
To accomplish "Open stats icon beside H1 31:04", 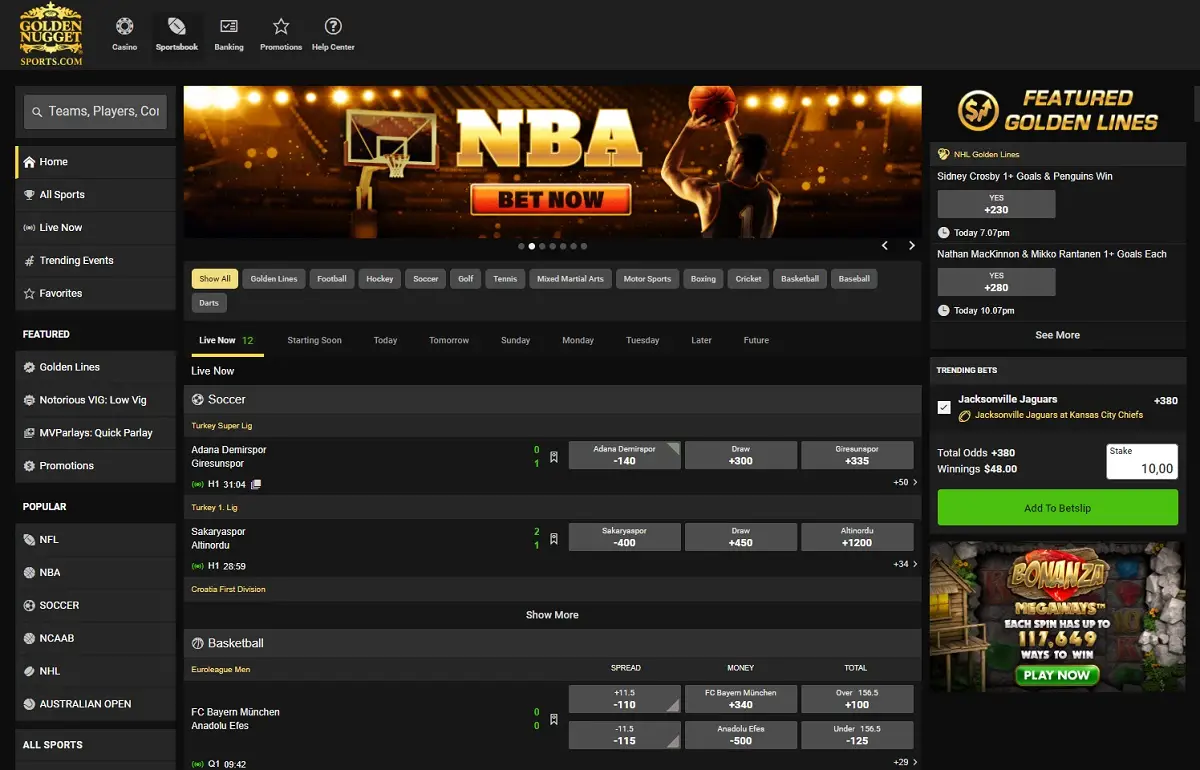I will 256,484.
